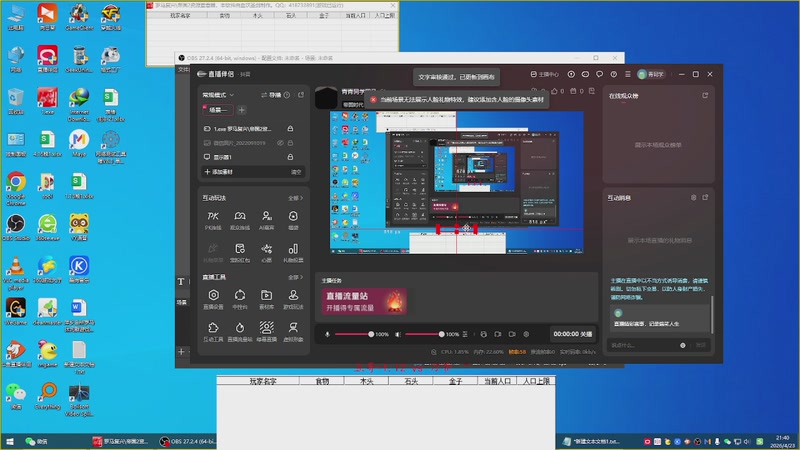Pop out the scene panel with top-right icon
The height and width of the screenshot is (450, 800).
pos(301,95)
